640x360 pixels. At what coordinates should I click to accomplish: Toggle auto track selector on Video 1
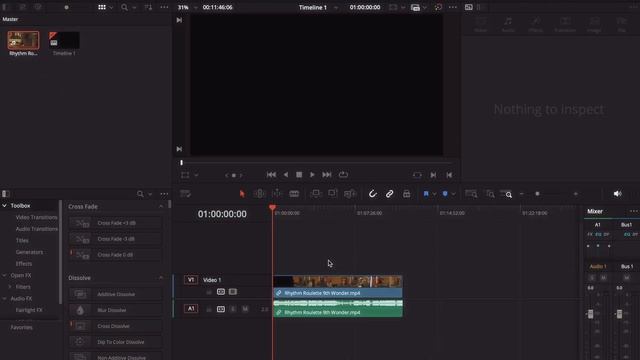[x=221, y=292]
